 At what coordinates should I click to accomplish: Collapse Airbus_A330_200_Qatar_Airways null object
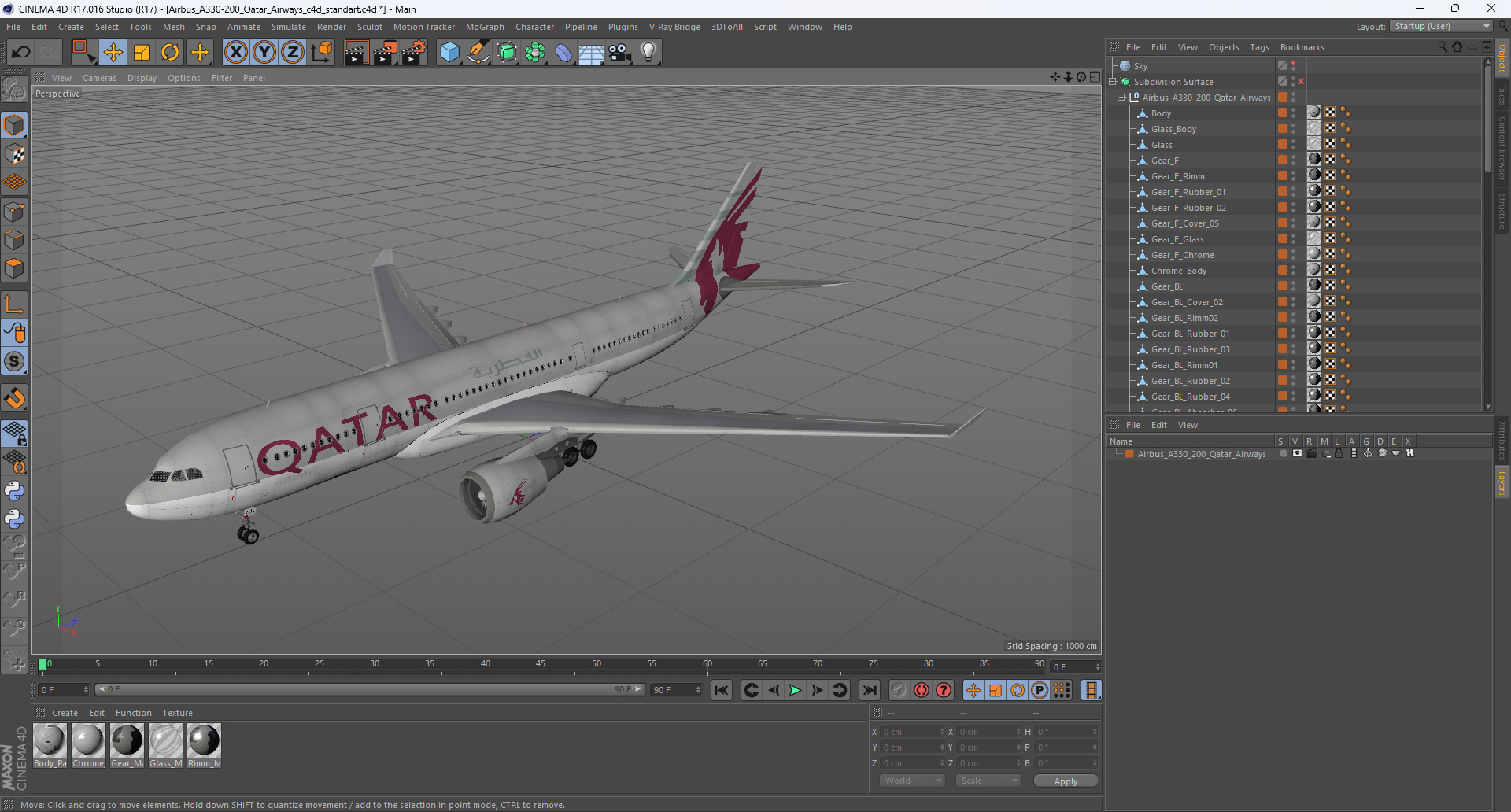pos(1121,98)
